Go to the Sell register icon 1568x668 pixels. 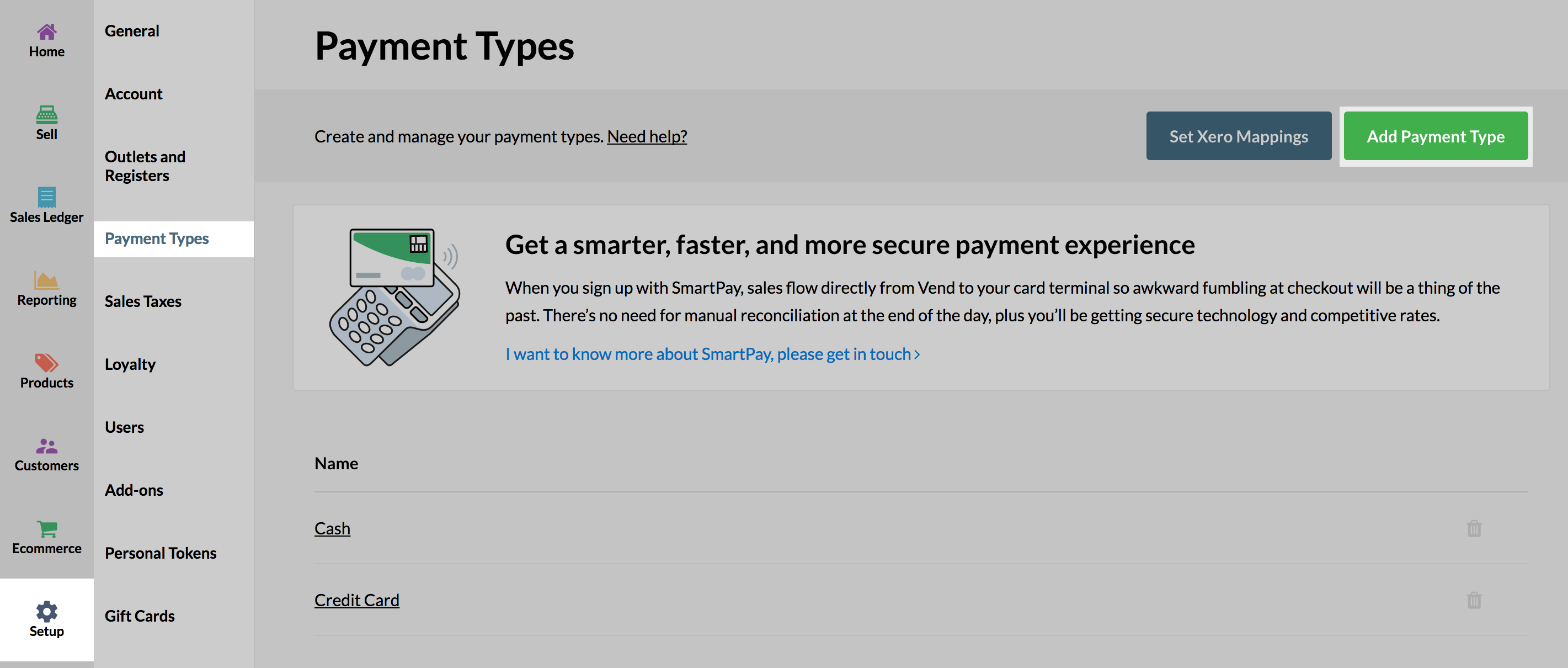[46, 114]
